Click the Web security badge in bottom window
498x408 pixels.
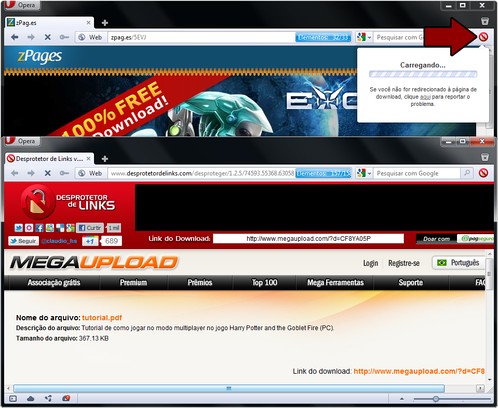click(90, 173)
